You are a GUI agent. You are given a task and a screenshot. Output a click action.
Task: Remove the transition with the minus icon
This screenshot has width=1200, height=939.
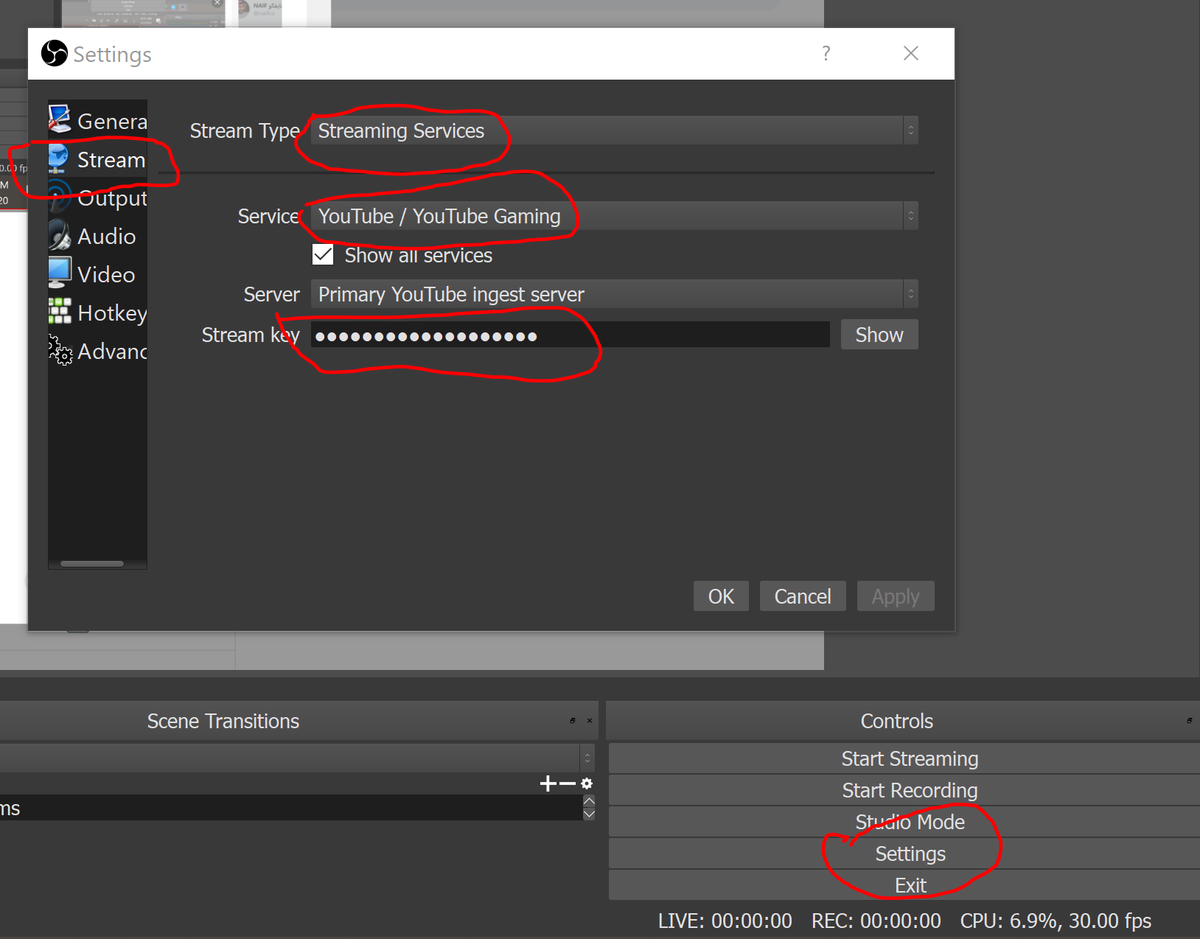(567, 784)
